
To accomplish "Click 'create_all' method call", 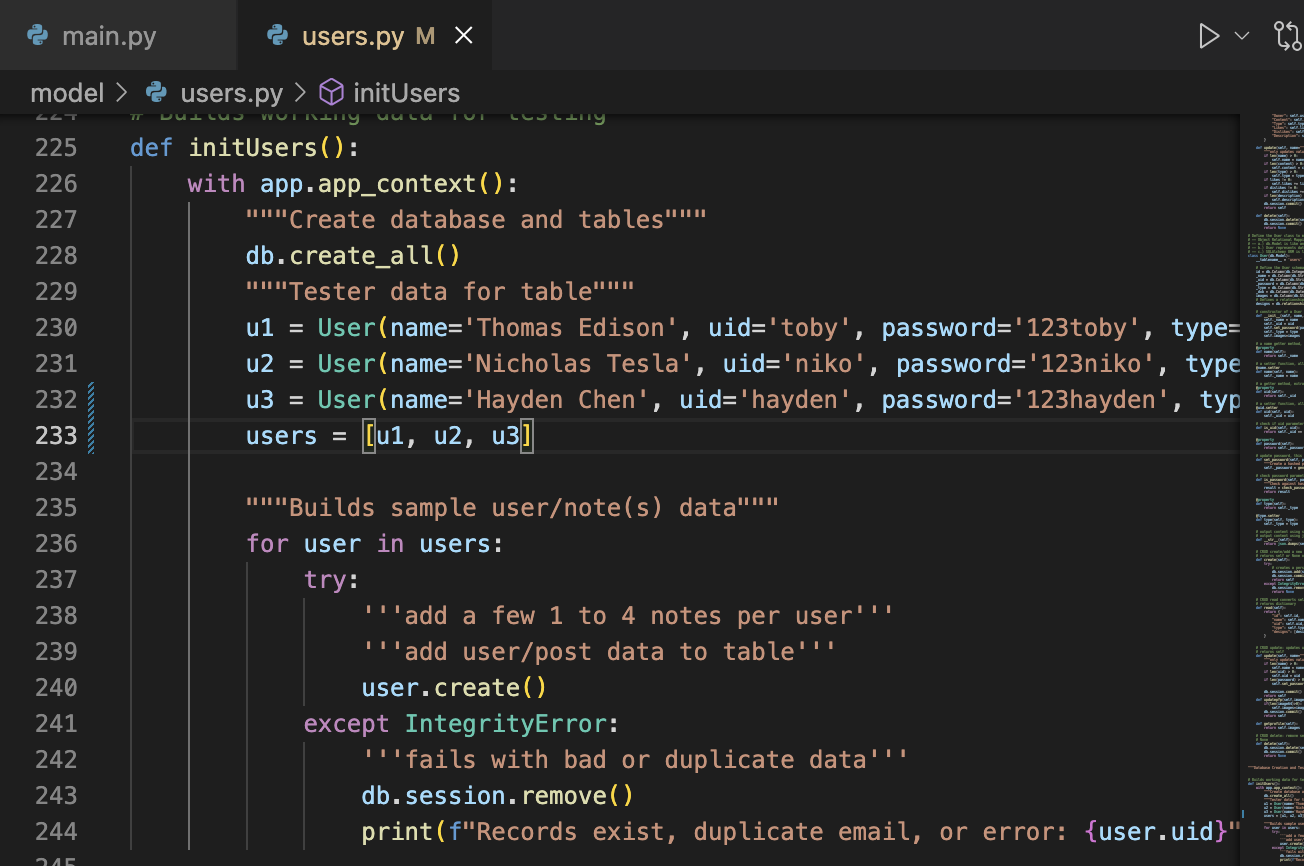I will tap(362, 256).
